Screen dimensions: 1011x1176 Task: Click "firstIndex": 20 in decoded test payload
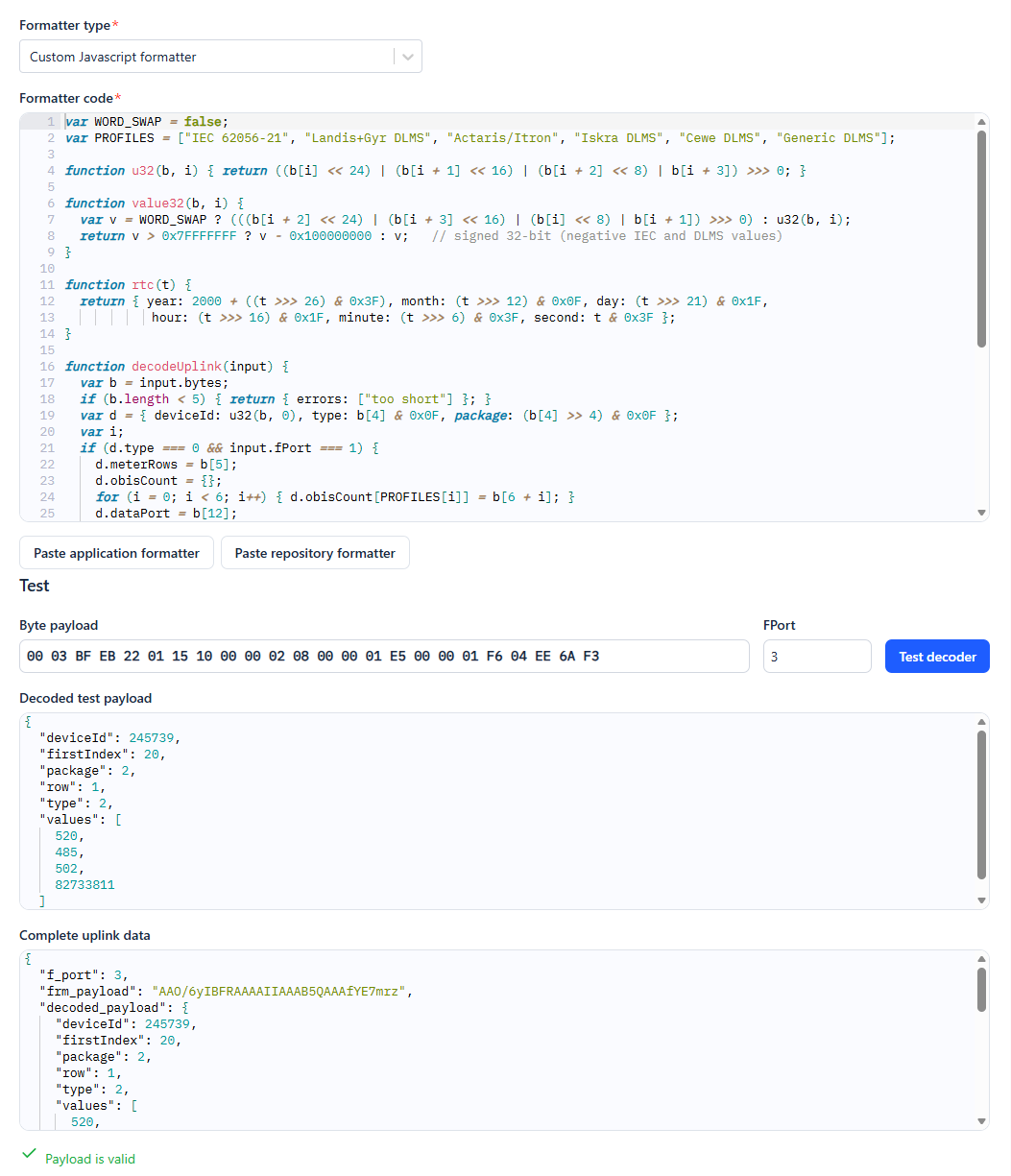click(104, 755)
